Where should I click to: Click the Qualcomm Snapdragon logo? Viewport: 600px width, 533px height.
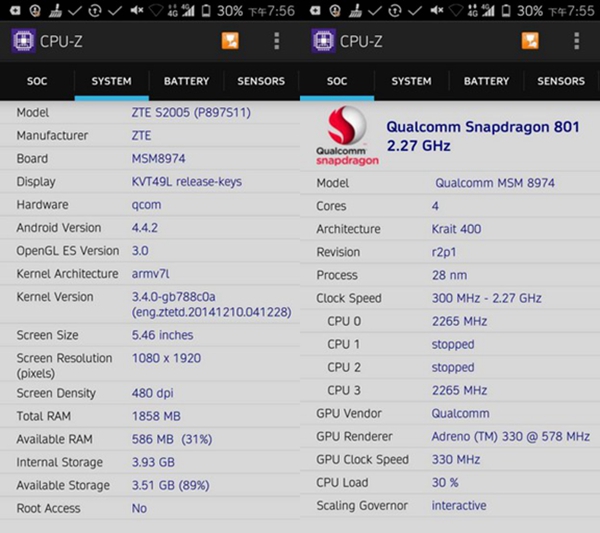point(347,136)
